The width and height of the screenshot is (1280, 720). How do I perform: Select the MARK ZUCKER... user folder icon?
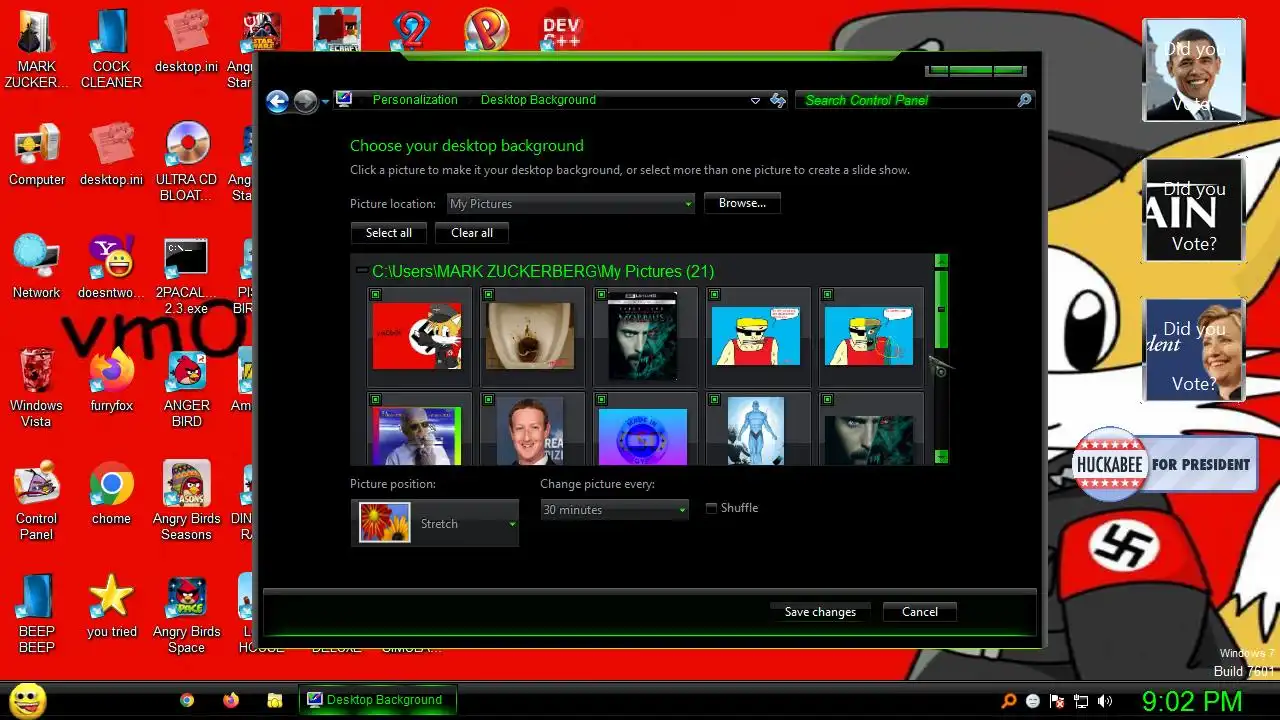[37, 50]
